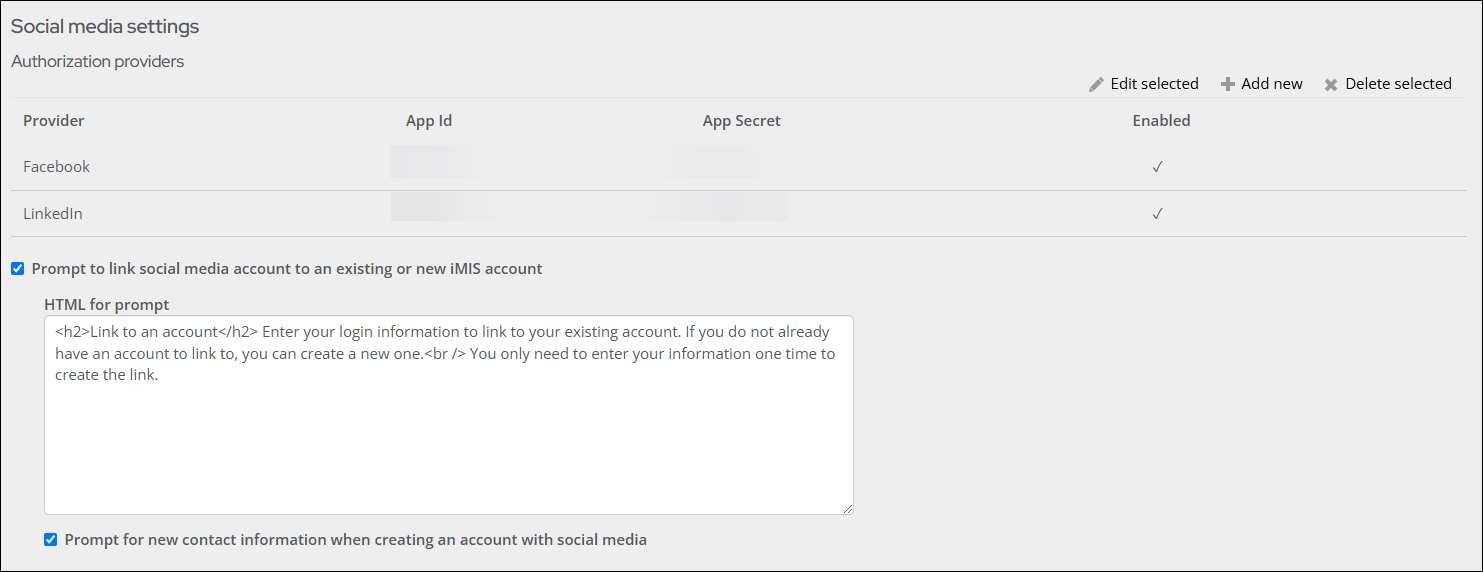Image resolution: width=1483 pixels, height=572 pixels.
Task: Click the Delete selected link text
Action: (1398, 84)
